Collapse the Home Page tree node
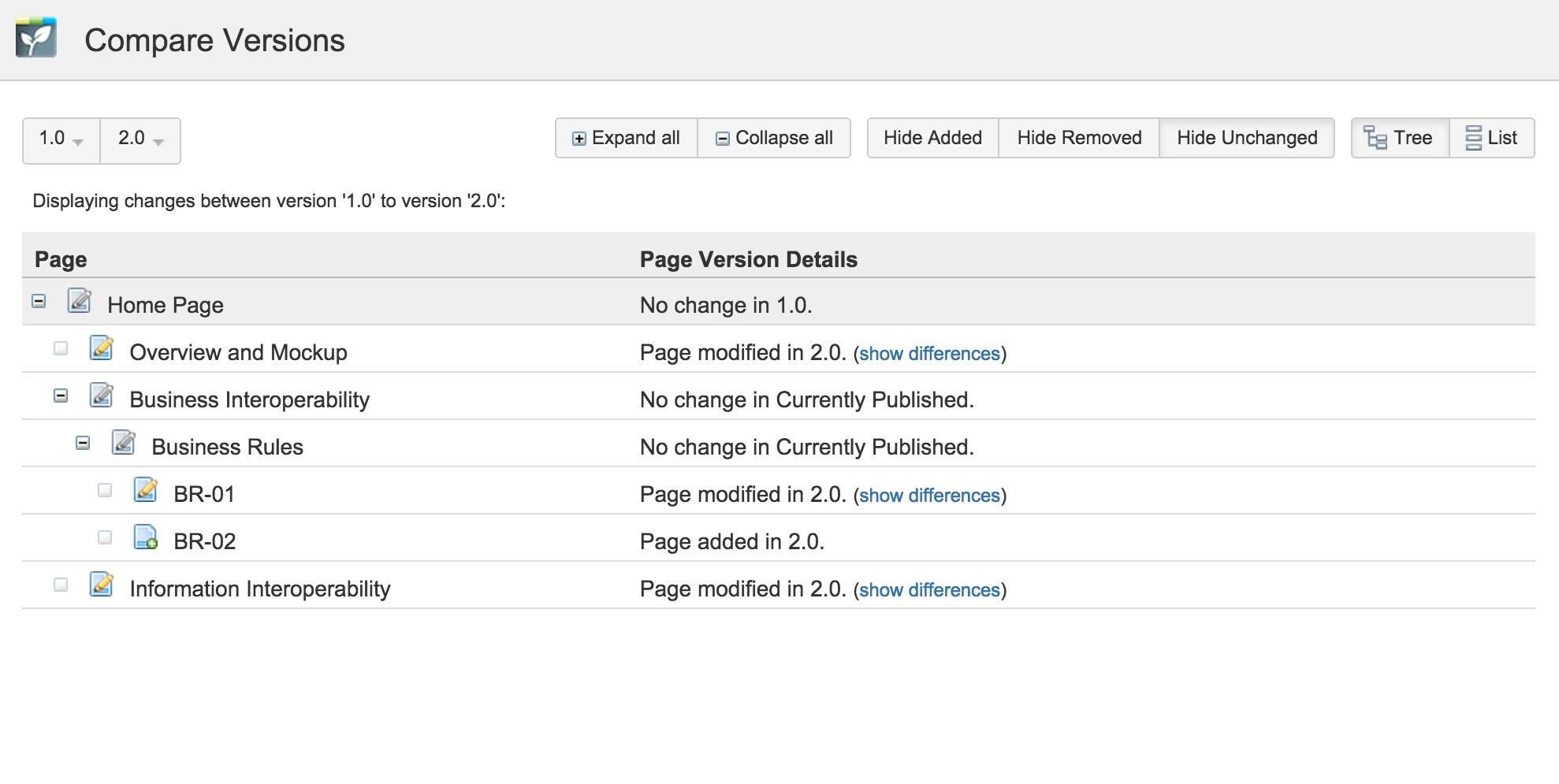Image resolution: width=1559 pixels, height=784 pixels. 39,301
